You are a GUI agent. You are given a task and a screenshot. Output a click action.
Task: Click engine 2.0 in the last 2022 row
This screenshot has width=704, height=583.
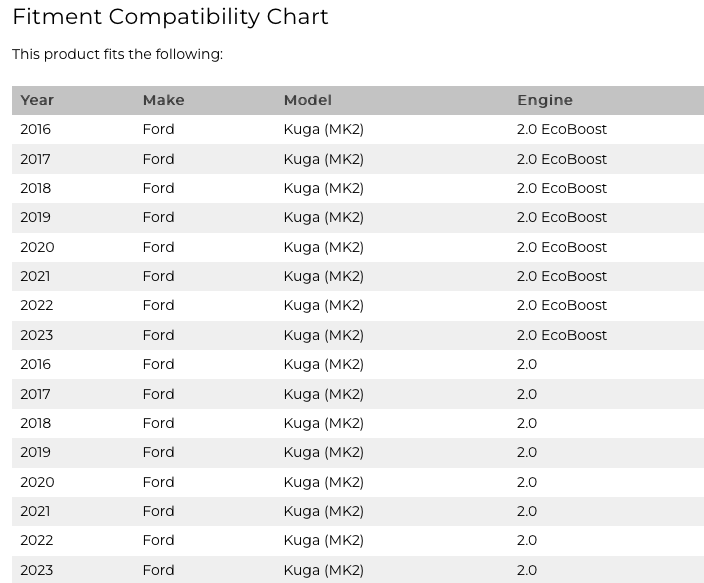[527, 540]
